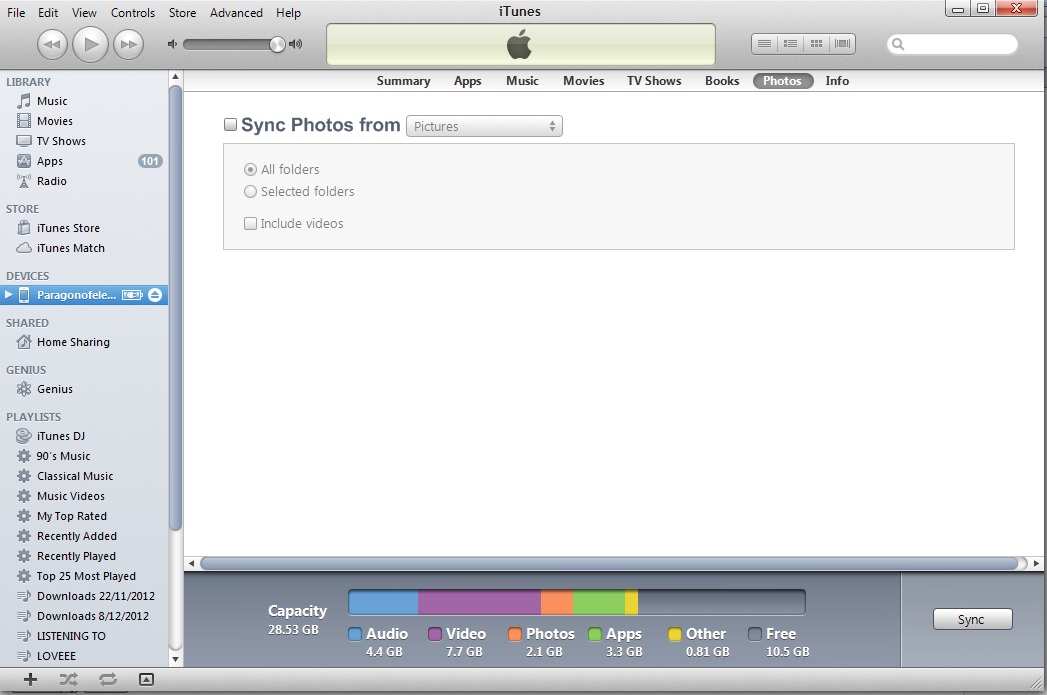This screenshot has height=695, width=1047.
Task: Click the Next track fast-forward button
Action: [128, 45]
